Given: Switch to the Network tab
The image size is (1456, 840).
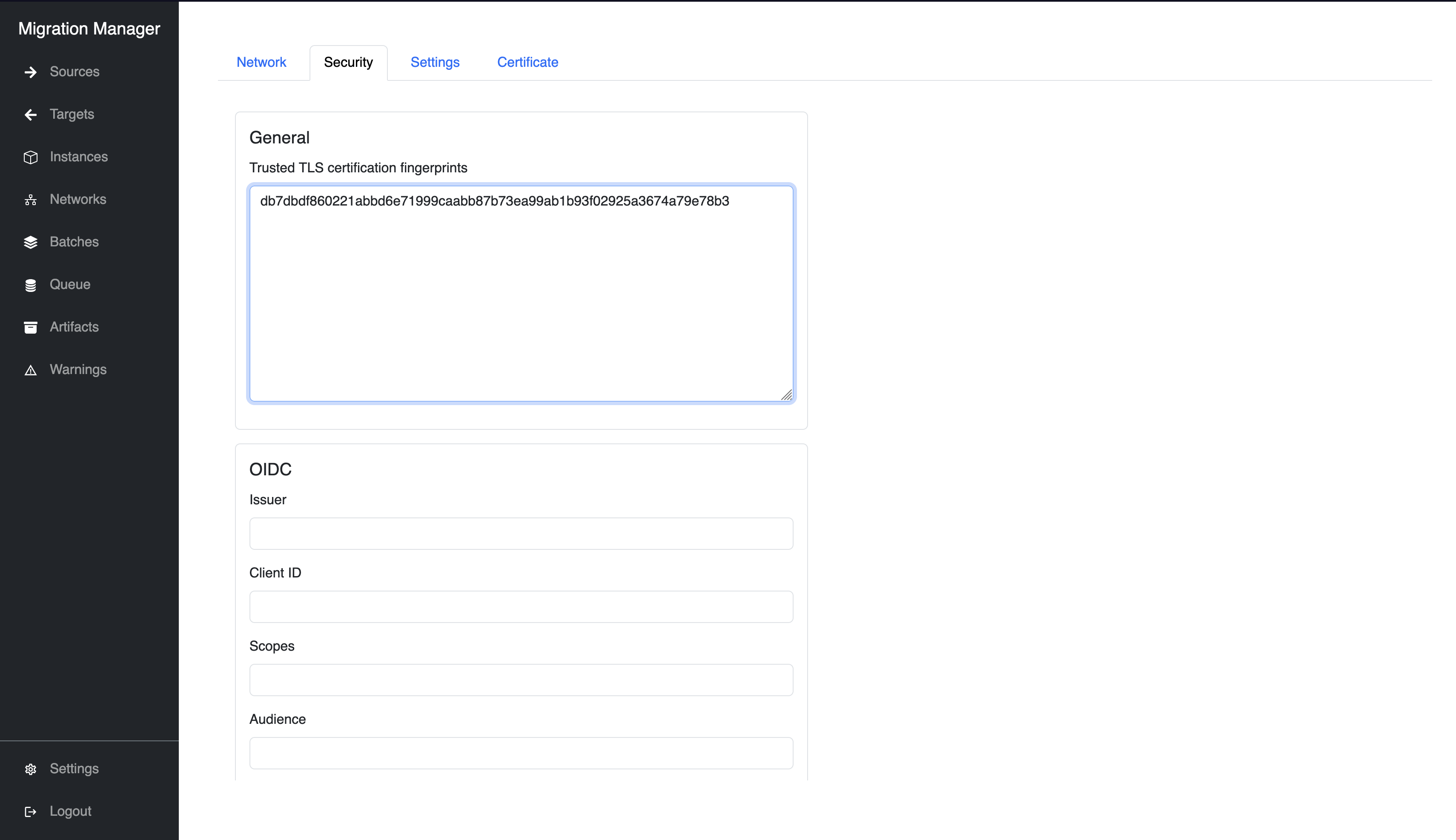Looking at the screenshot, I should point(261,62).
